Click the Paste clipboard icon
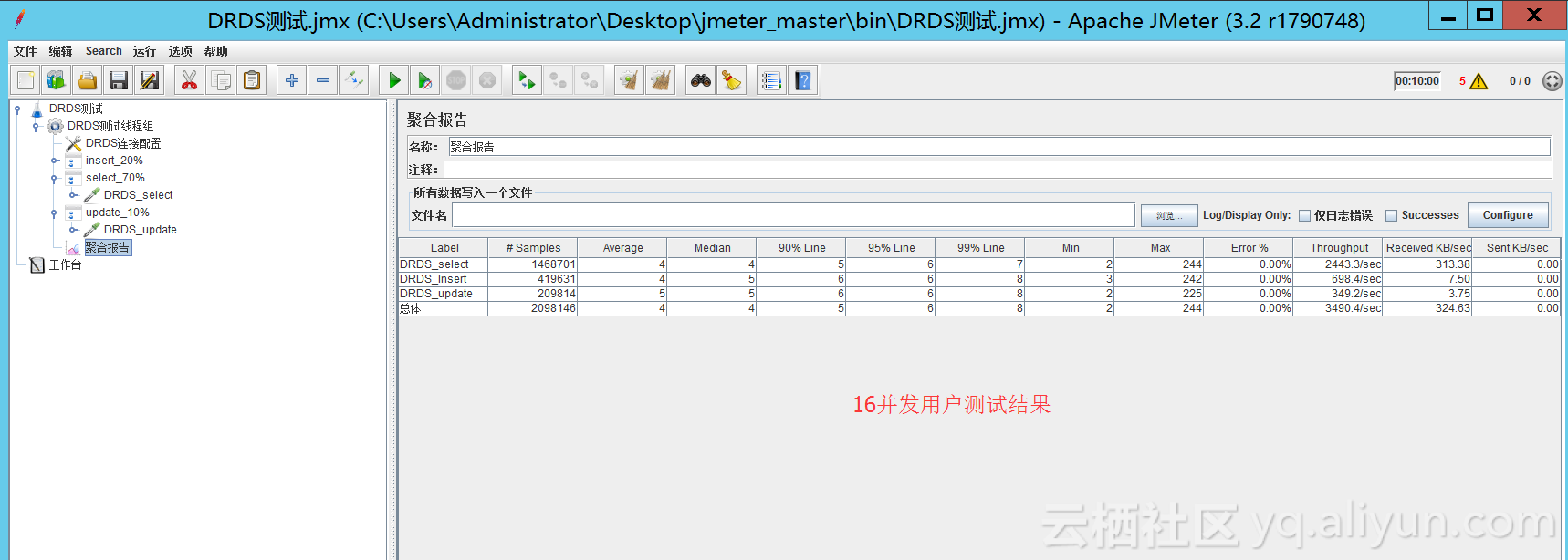Image resolution: width=1568 pixels, height=560 pixels. click(252, 80)
